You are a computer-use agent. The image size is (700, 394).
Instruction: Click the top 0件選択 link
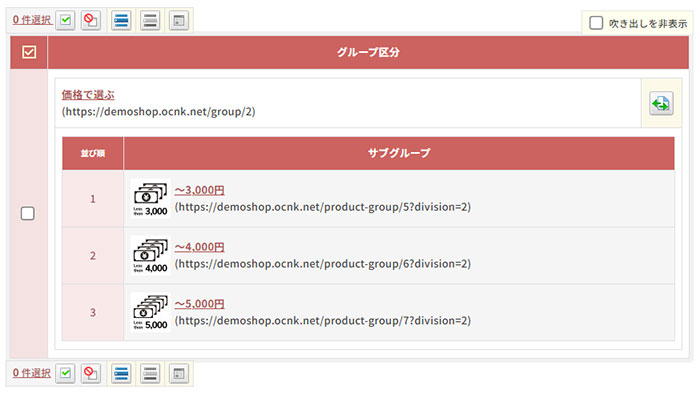(x=32, y=20)
